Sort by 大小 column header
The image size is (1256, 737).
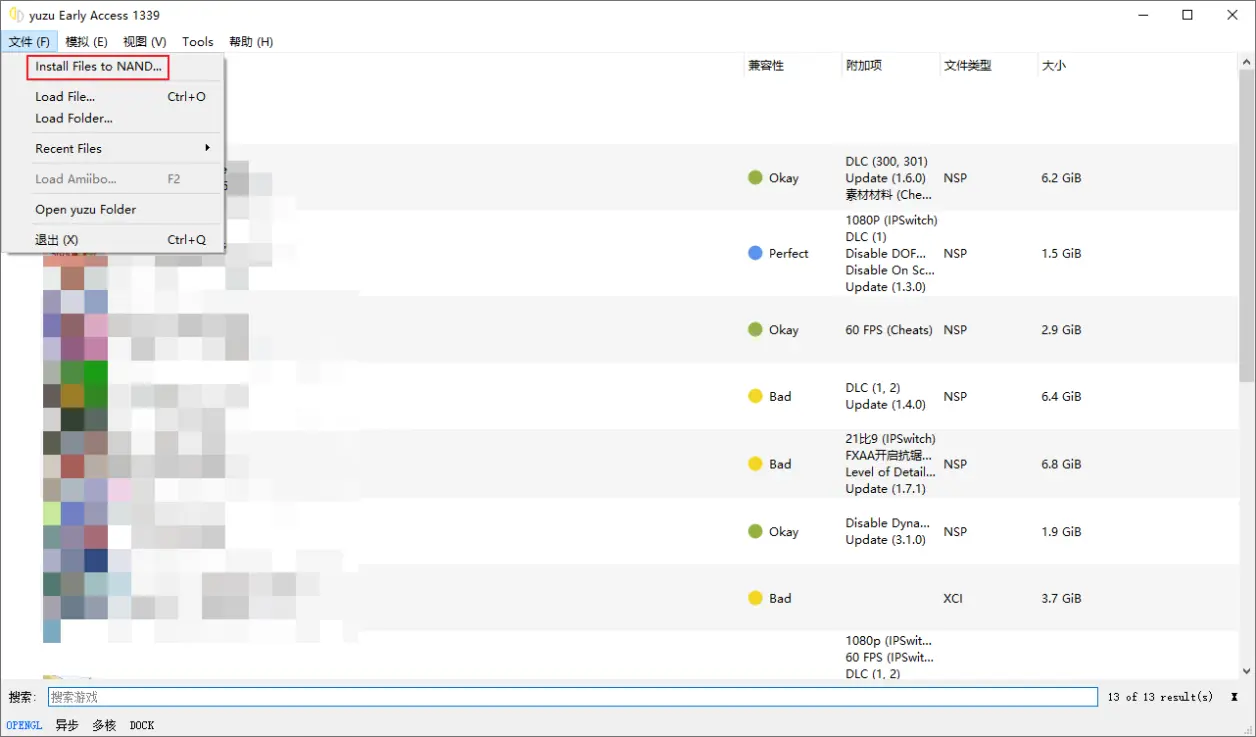(x=1054, y=65)
